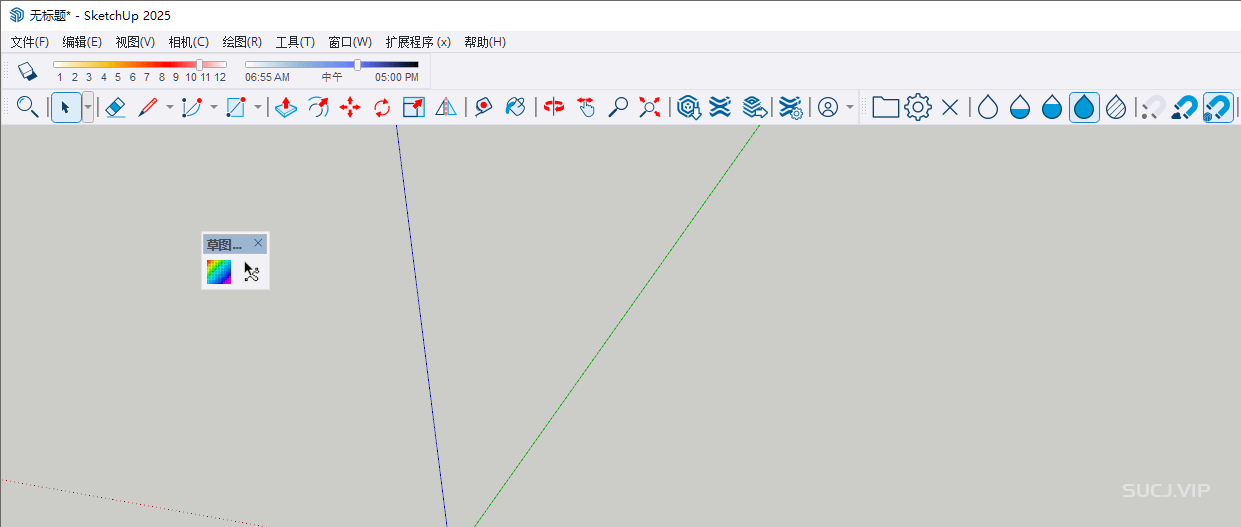The height and width of the screenshot is (527, 1241).
Task: Click the Zoom Extents tool
Action: point(650,107)
